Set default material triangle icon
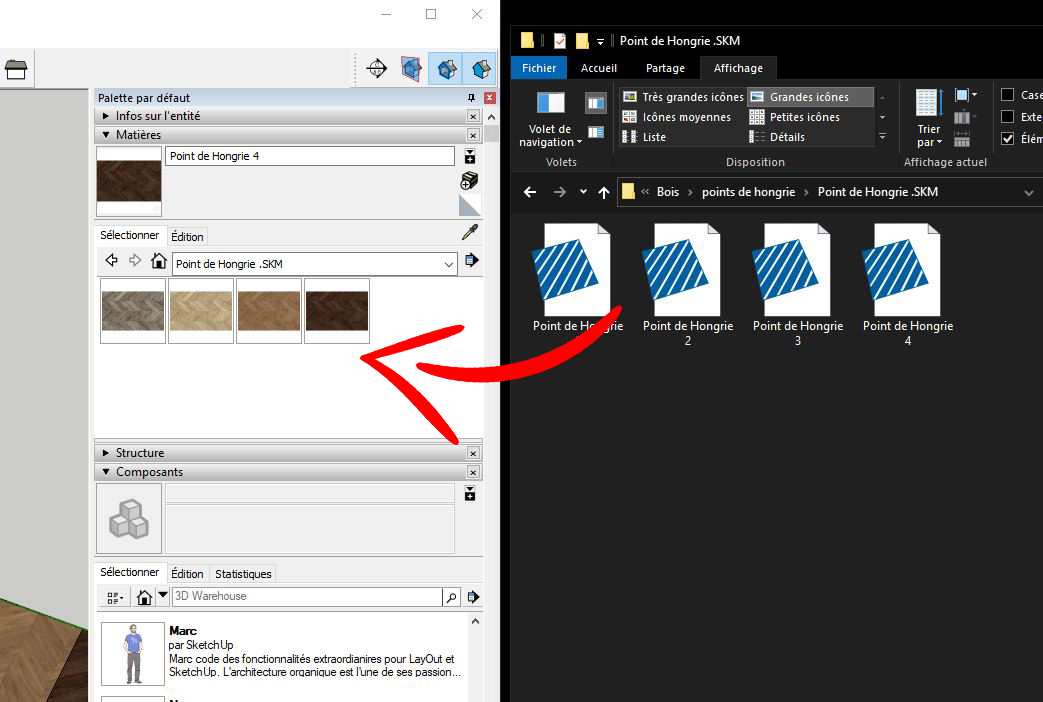 pyautogui.click(x=470, y=205)
